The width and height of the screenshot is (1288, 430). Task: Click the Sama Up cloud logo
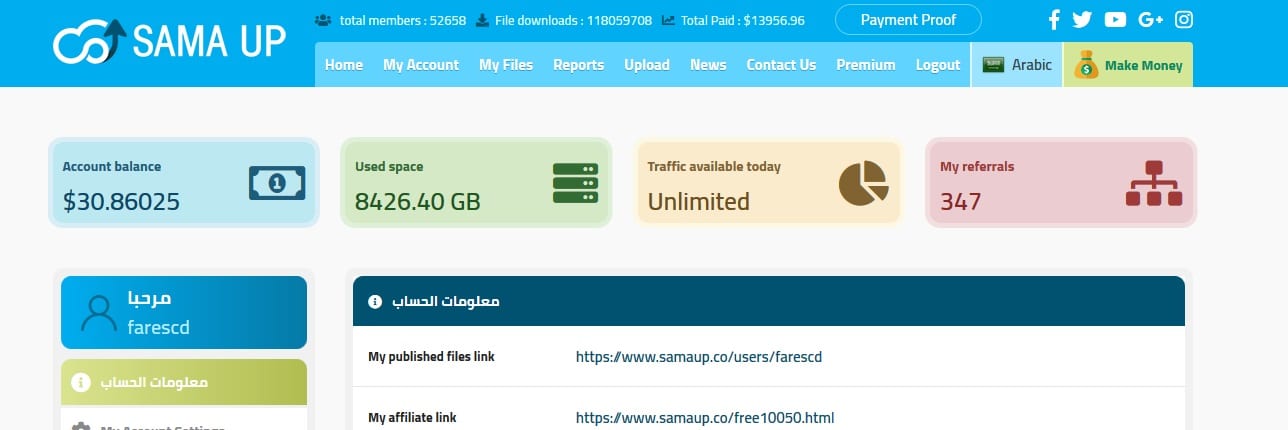[x=89, y=41]
